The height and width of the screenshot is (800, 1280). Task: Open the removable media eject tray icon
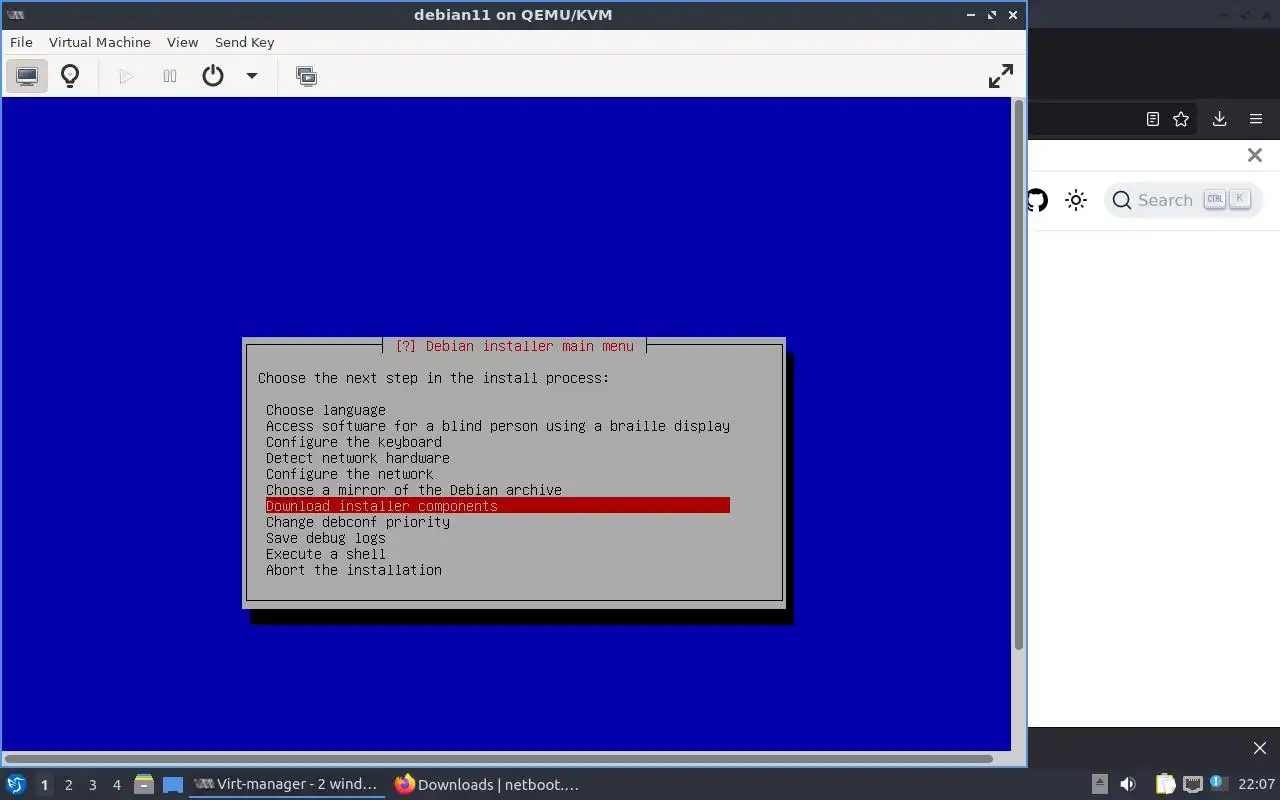tap(1099, 784)
